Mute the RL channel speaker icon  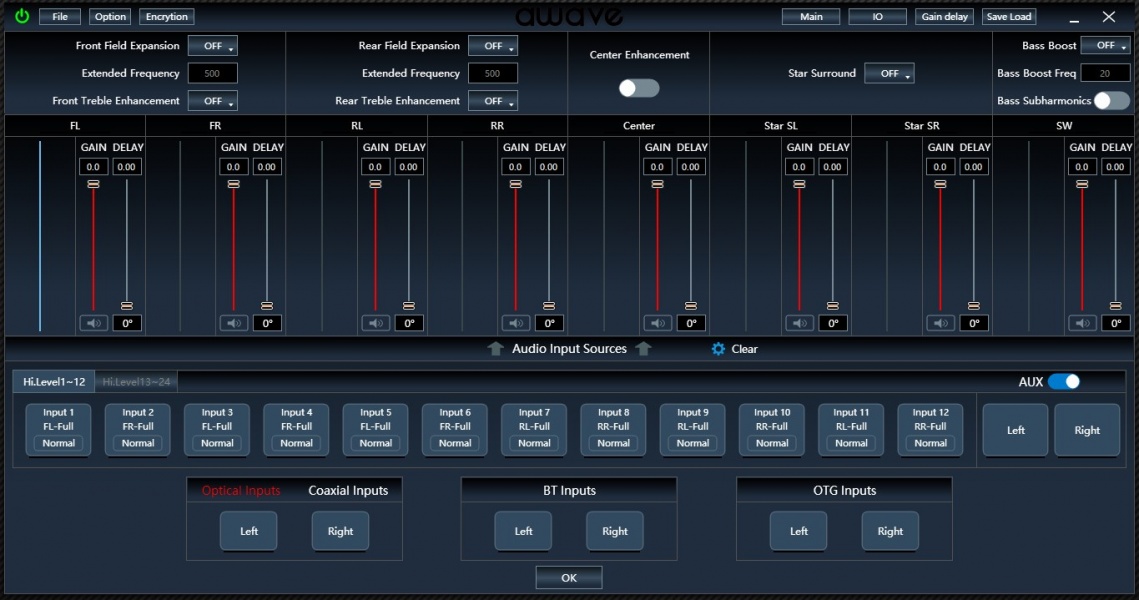tap(376, 323)
